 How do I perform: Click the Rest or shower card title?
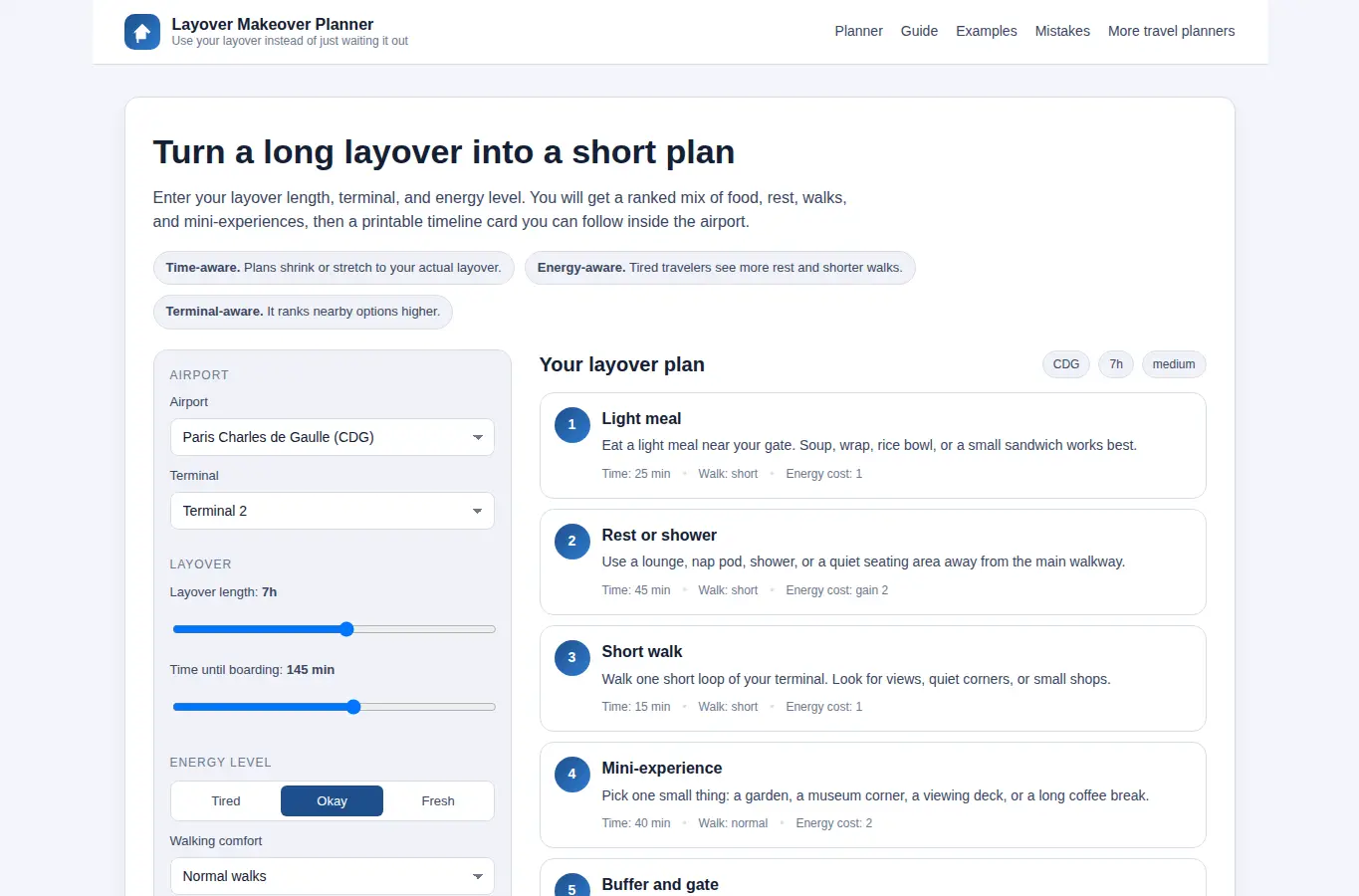click(x=659, y=536)
